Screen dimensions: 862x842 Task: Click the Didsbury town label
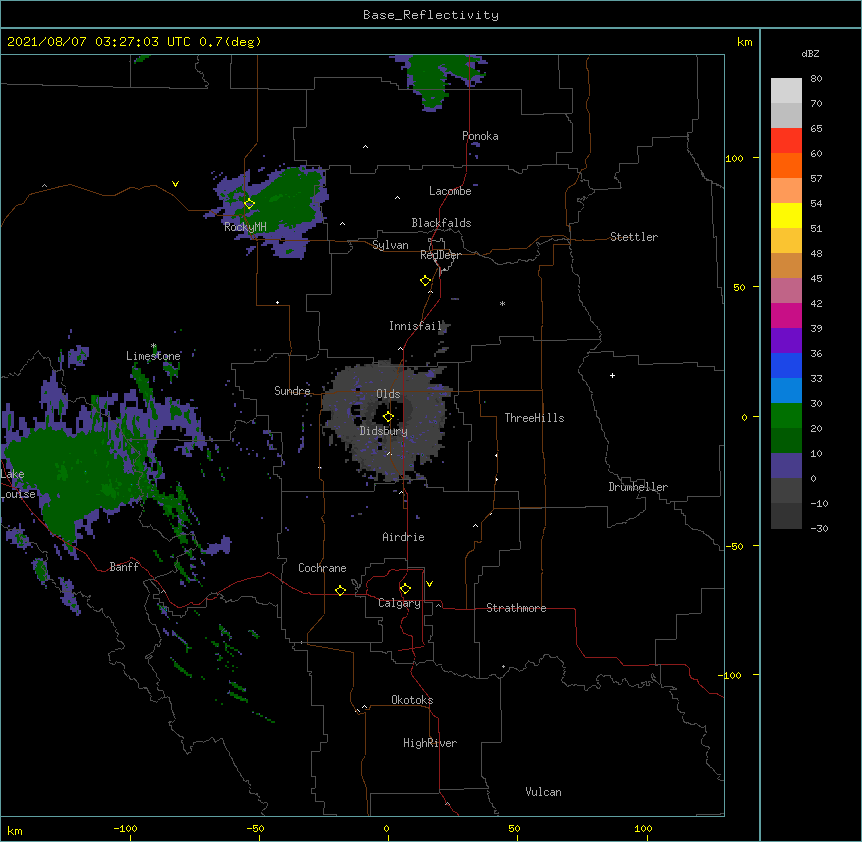click(384, 431)
